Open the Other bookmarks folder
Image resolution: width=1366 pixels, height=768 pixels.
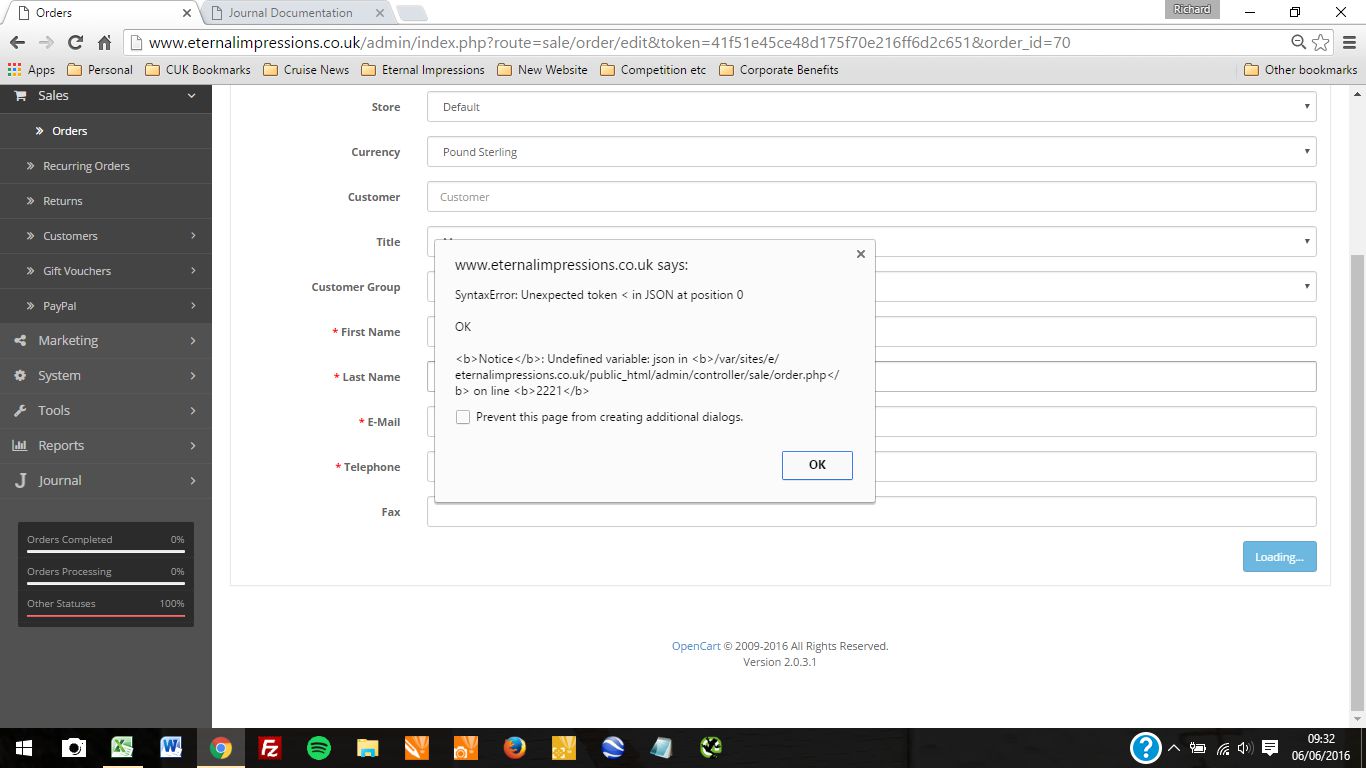click(x=1300, y=70)
